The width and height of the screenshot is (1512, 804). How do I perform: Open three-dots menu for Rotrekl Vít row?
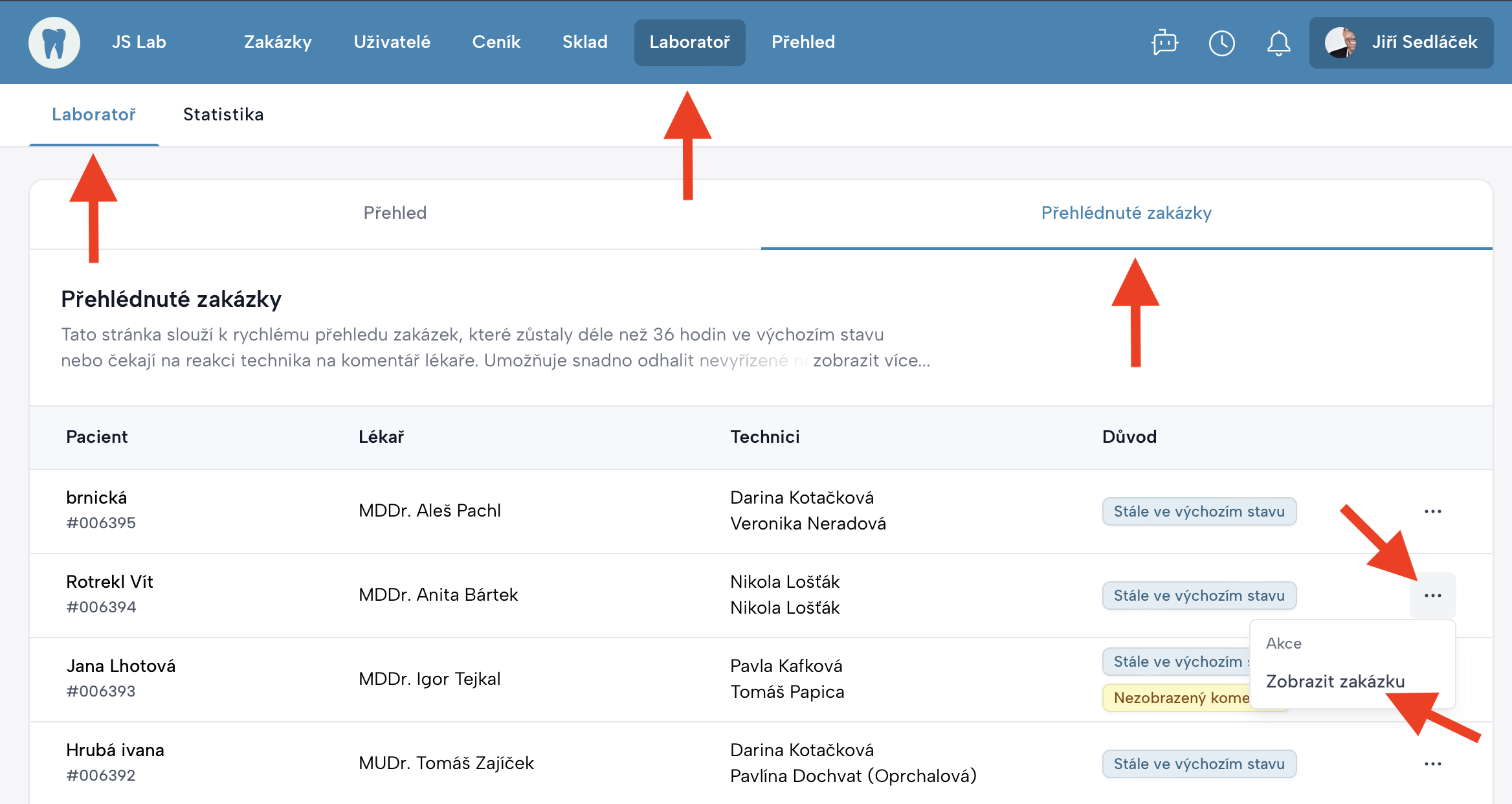pos(1432,596)
